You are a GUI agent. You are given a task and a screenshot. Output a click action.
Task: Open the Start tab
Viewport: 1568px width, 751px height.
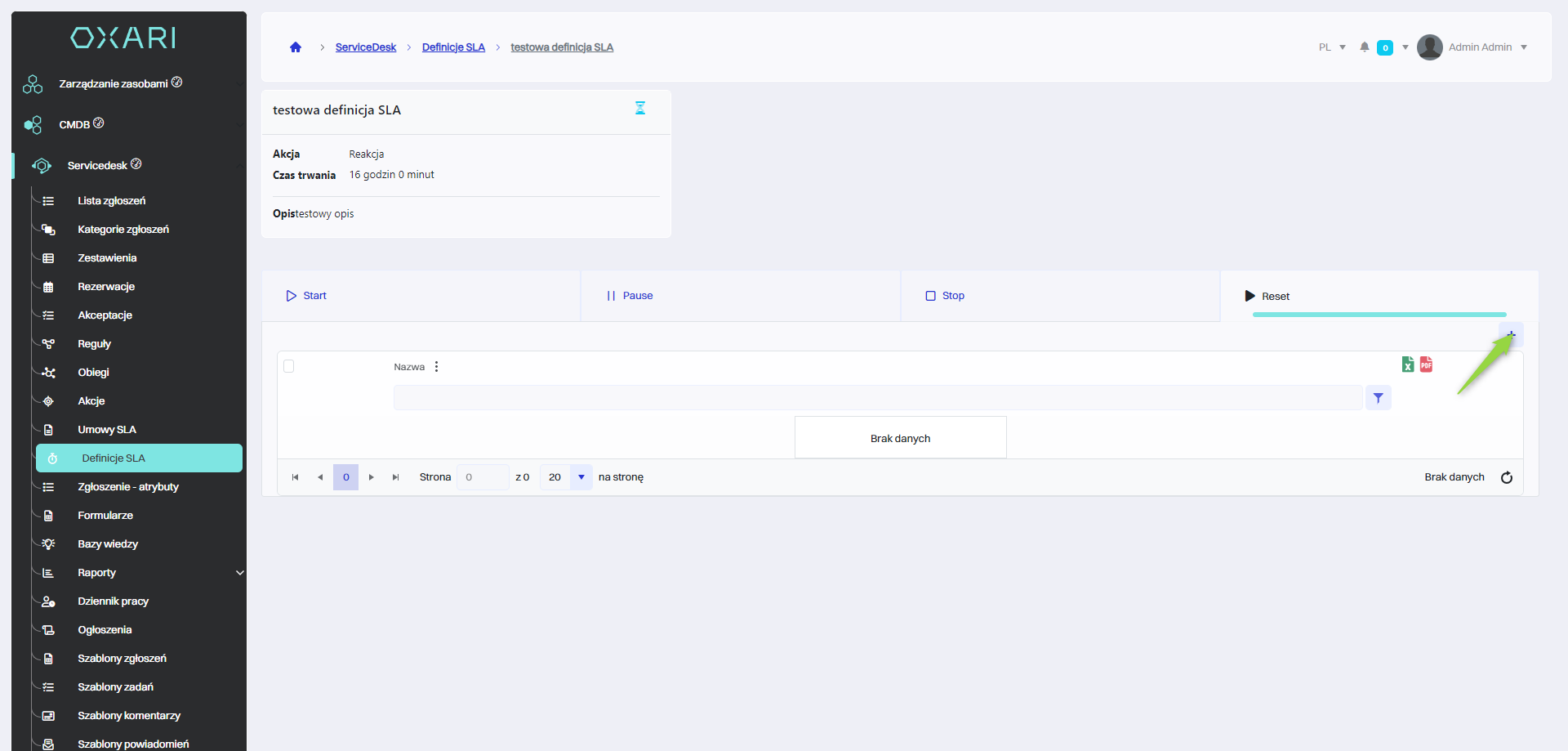pyautogui.click(x=307, y=296)
